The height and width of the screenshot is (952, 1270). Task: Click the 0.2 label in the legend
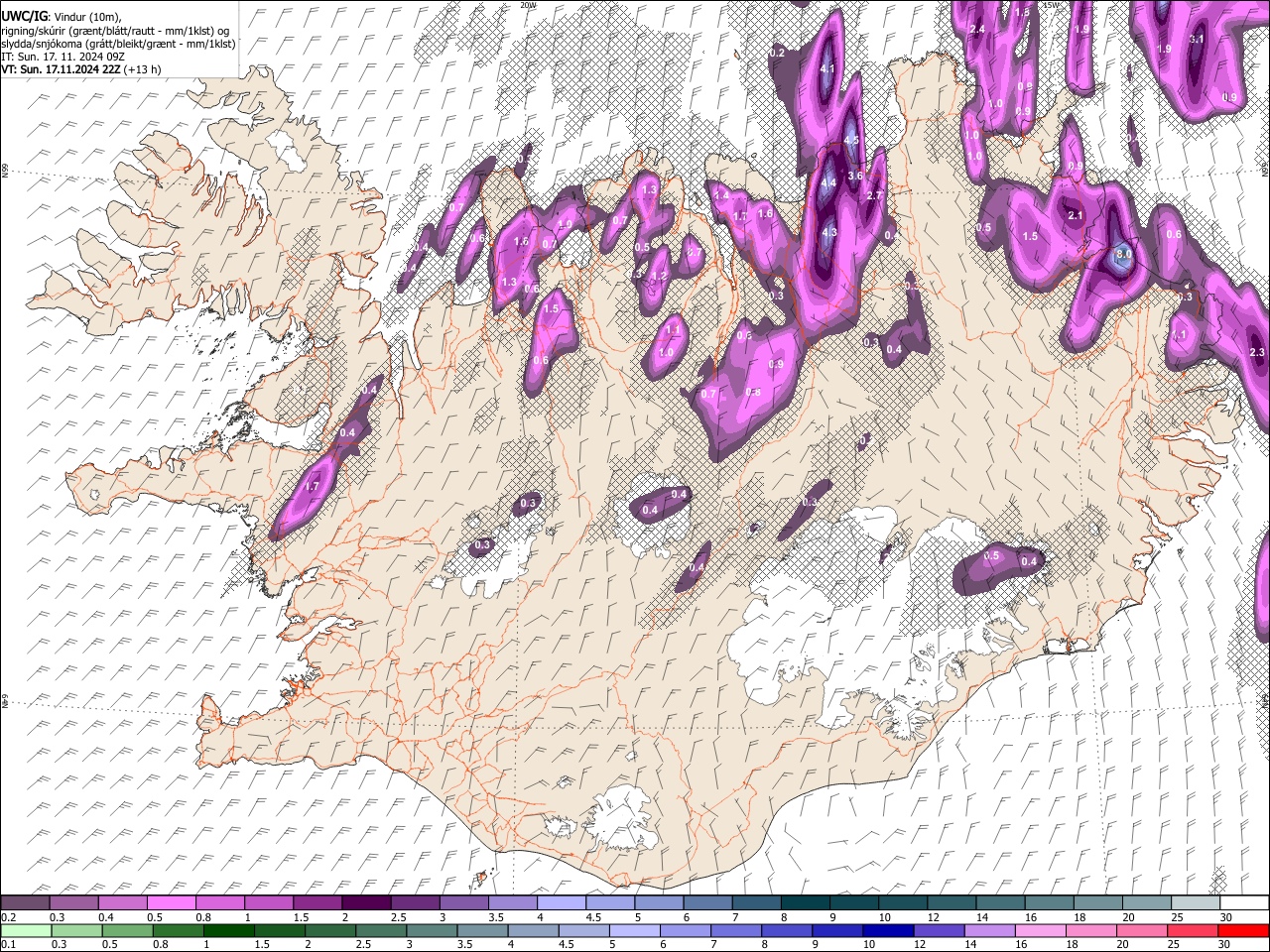(x=8, y=918)
